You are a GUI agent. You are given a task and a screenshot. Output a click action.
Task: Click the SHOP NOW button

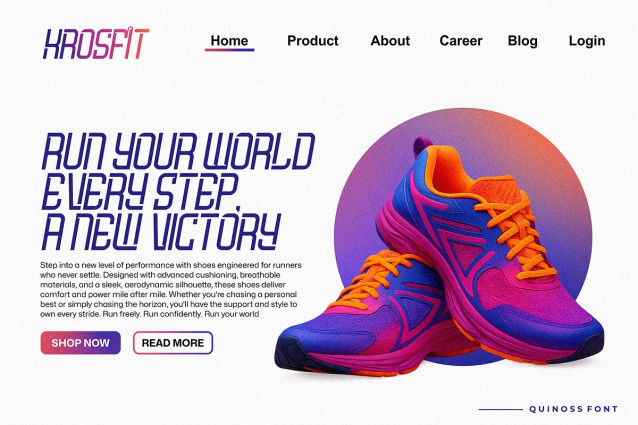81,343
